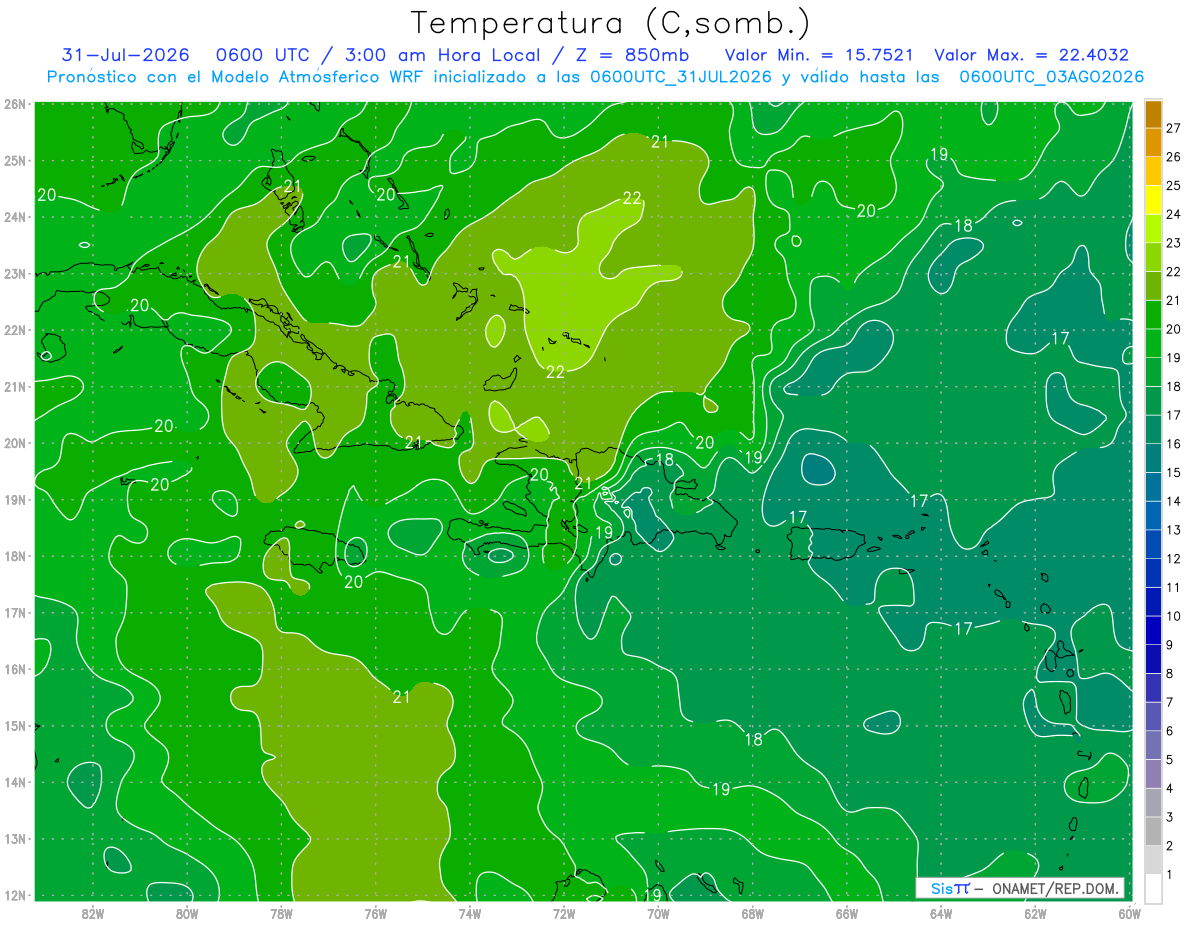Click 'Valor Max. = 22.4032'
1200x927 pixels.
point(1031,55)
